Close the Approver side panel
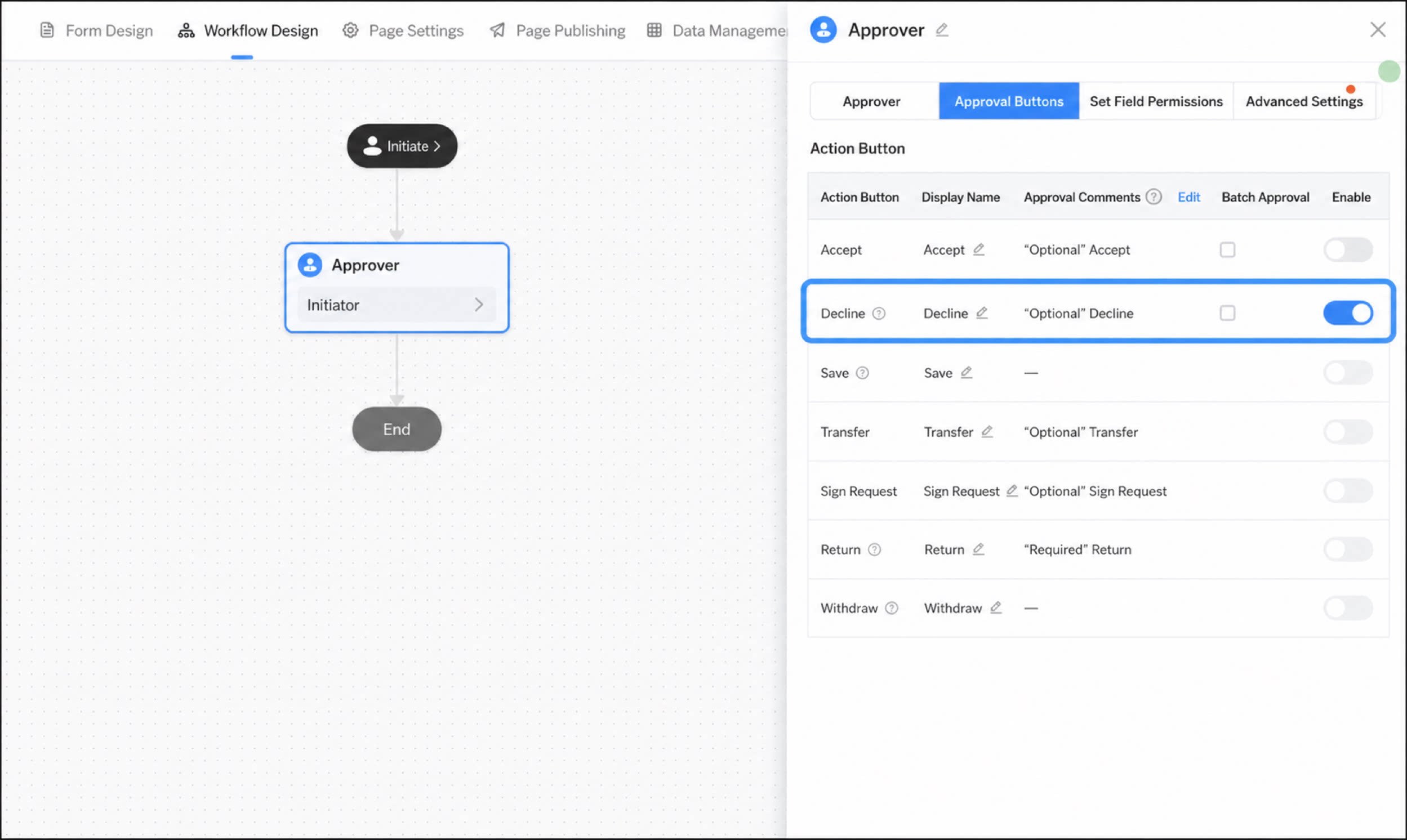 point(1378,29)
